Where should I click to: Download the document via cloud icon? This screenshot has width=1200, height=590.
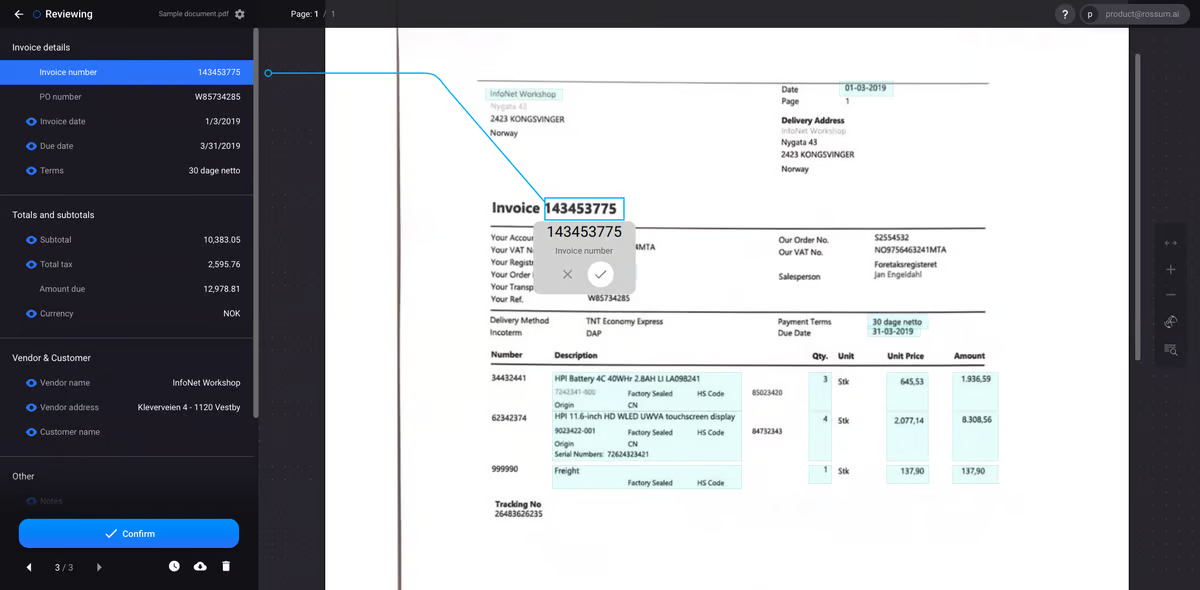(x=198, y=566)
